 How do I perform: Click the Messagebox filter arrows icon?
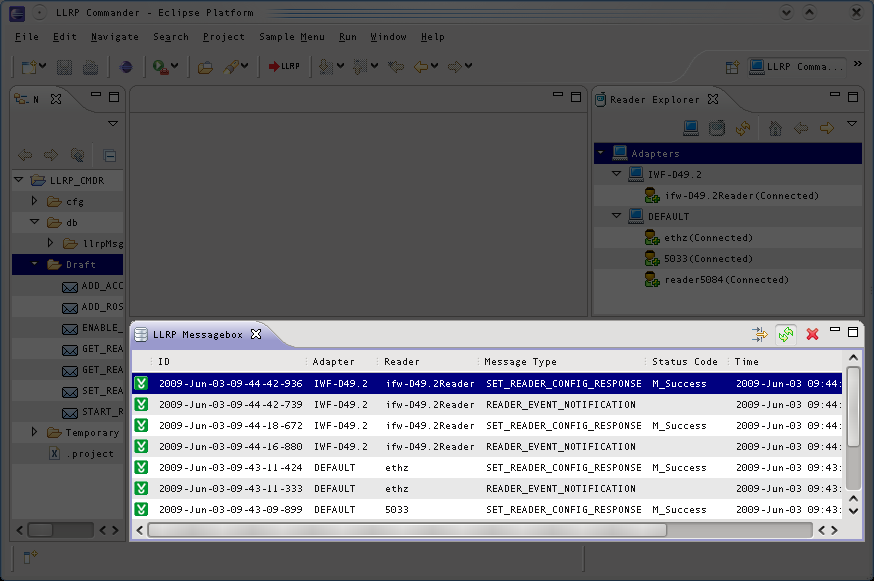coord(759,335)
